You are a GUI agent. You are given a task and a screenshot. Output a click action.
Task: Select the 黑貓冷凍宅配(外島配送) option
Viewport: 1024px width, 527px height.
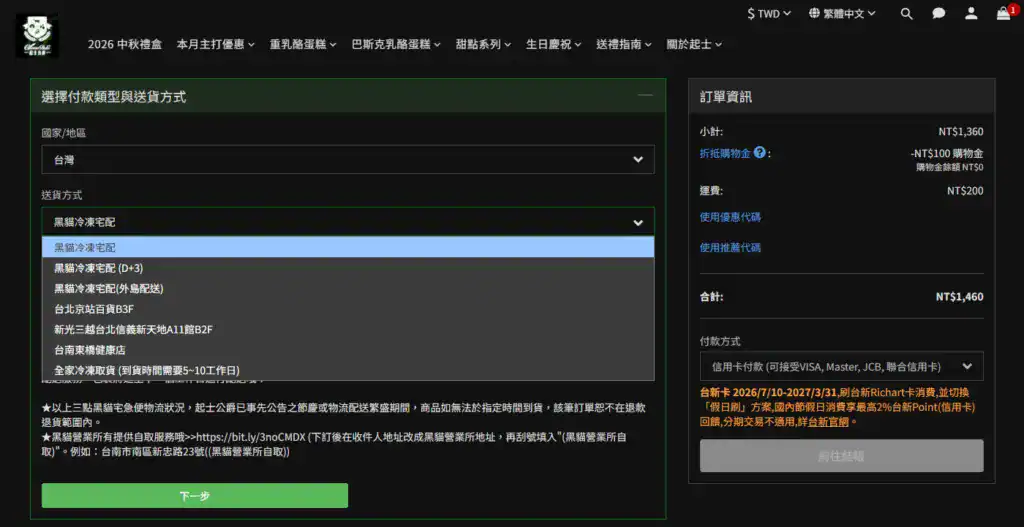347,288
